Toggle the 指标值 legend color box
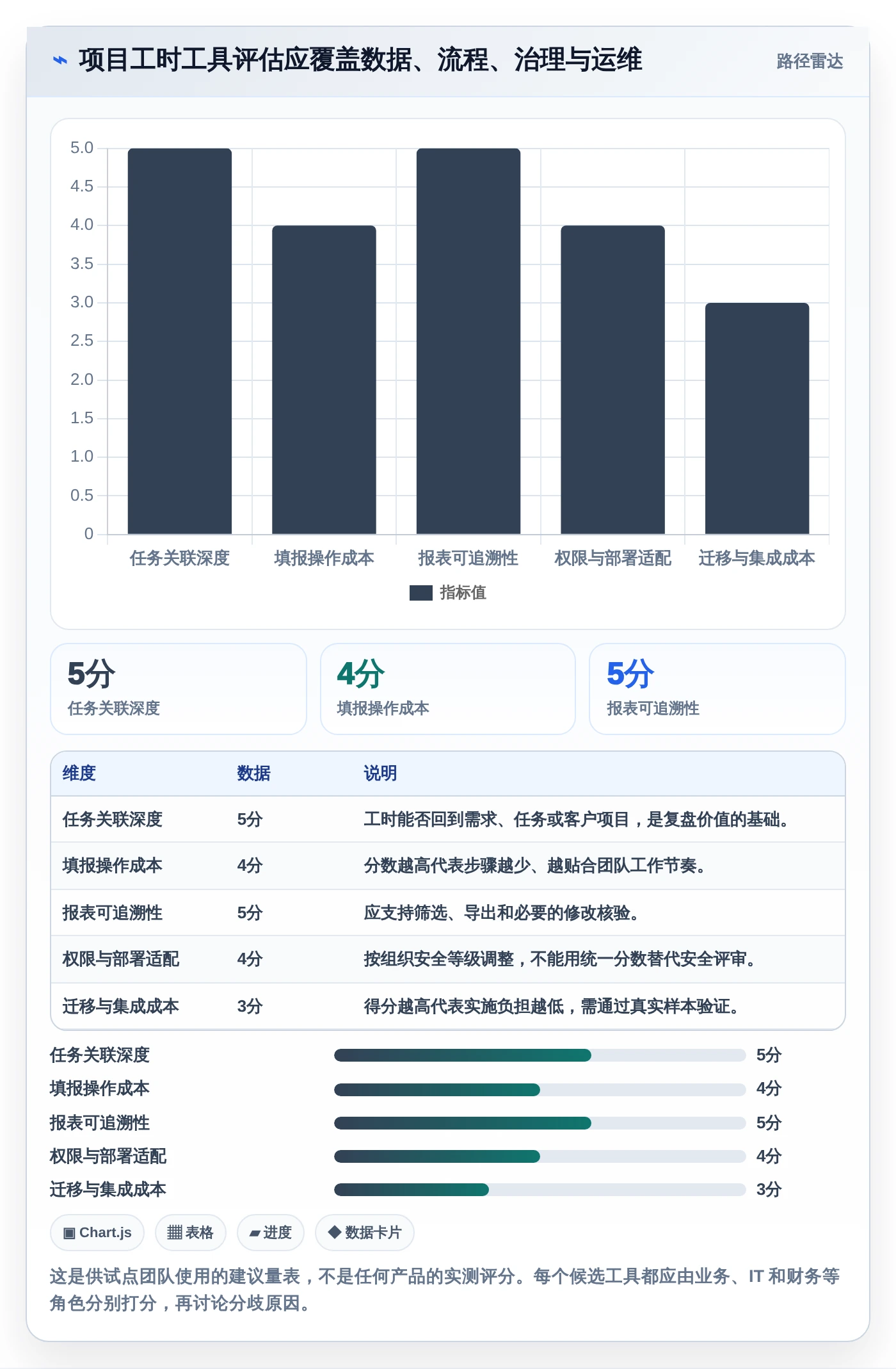The height and width of the screenshot is (1369, 896). [x=421, y=593]
